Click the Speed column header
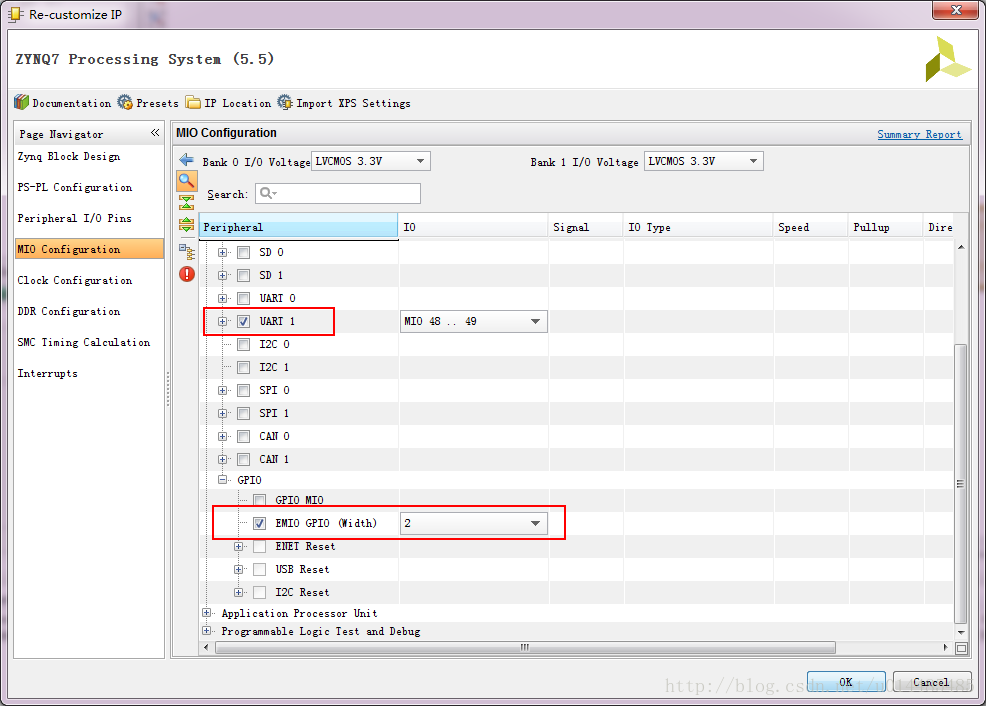 (x=810, y=227)
